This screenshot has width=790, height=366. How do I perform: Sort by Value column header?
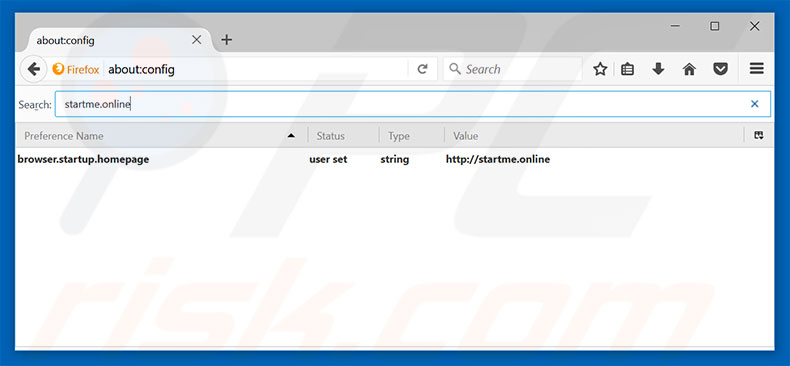tap(594, 136)
